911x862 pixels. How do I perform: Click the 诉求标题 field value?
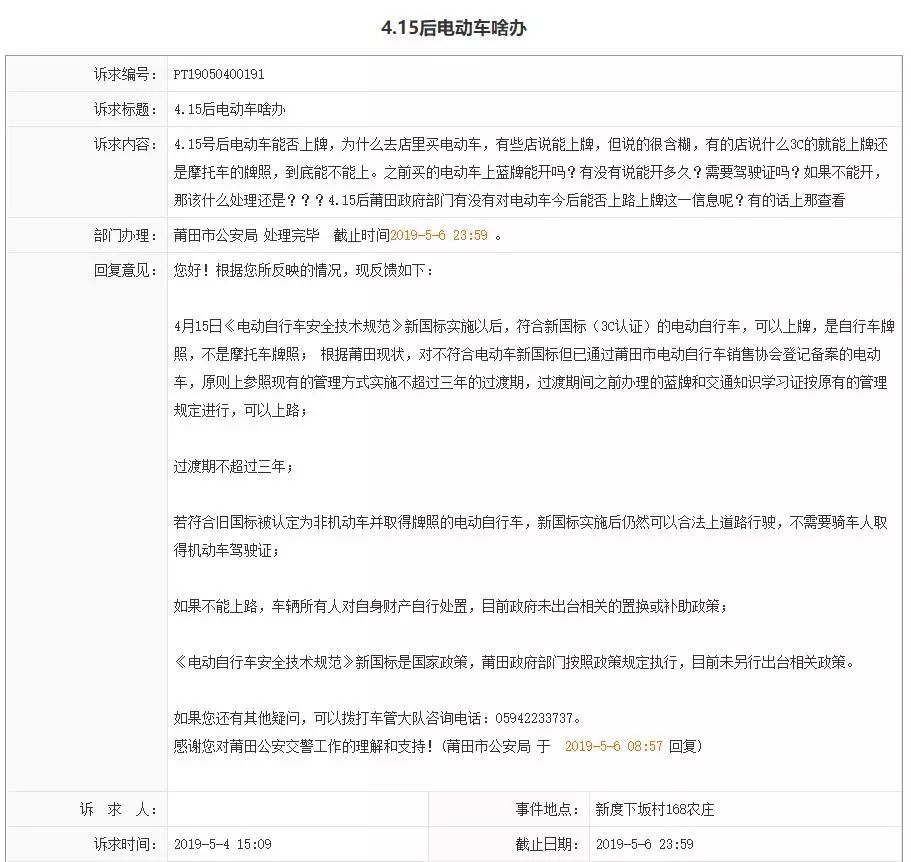(229, 109)
